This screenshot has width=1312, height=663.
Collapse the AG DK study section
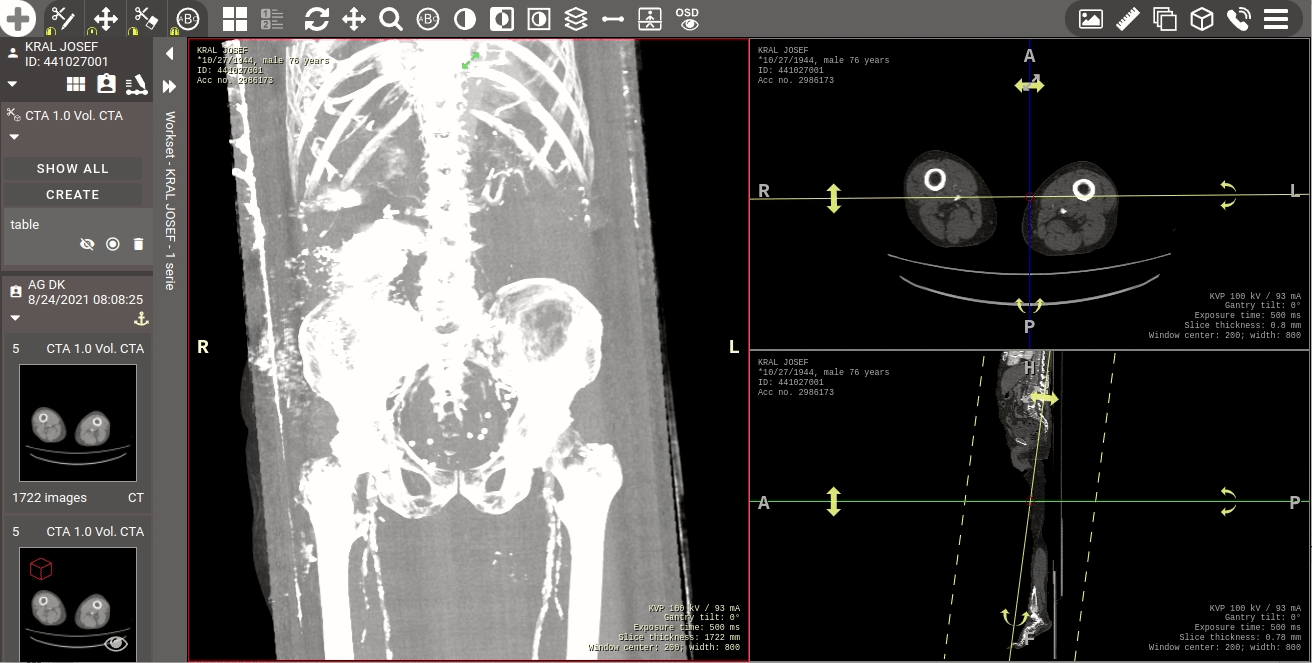[x=15, y=318]
